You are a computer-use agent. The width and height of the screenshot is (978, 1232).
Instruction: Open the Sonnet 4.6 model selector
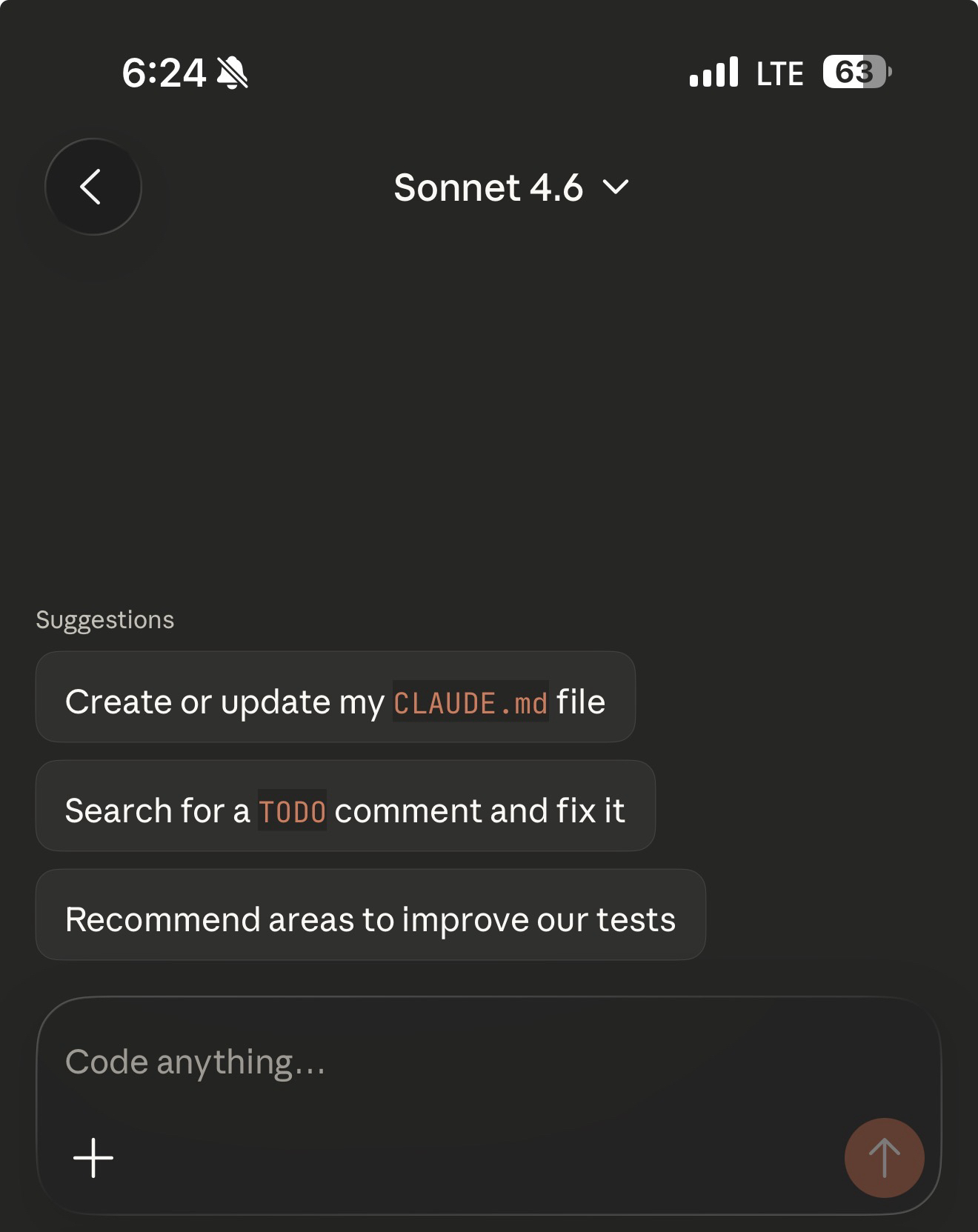489,187
